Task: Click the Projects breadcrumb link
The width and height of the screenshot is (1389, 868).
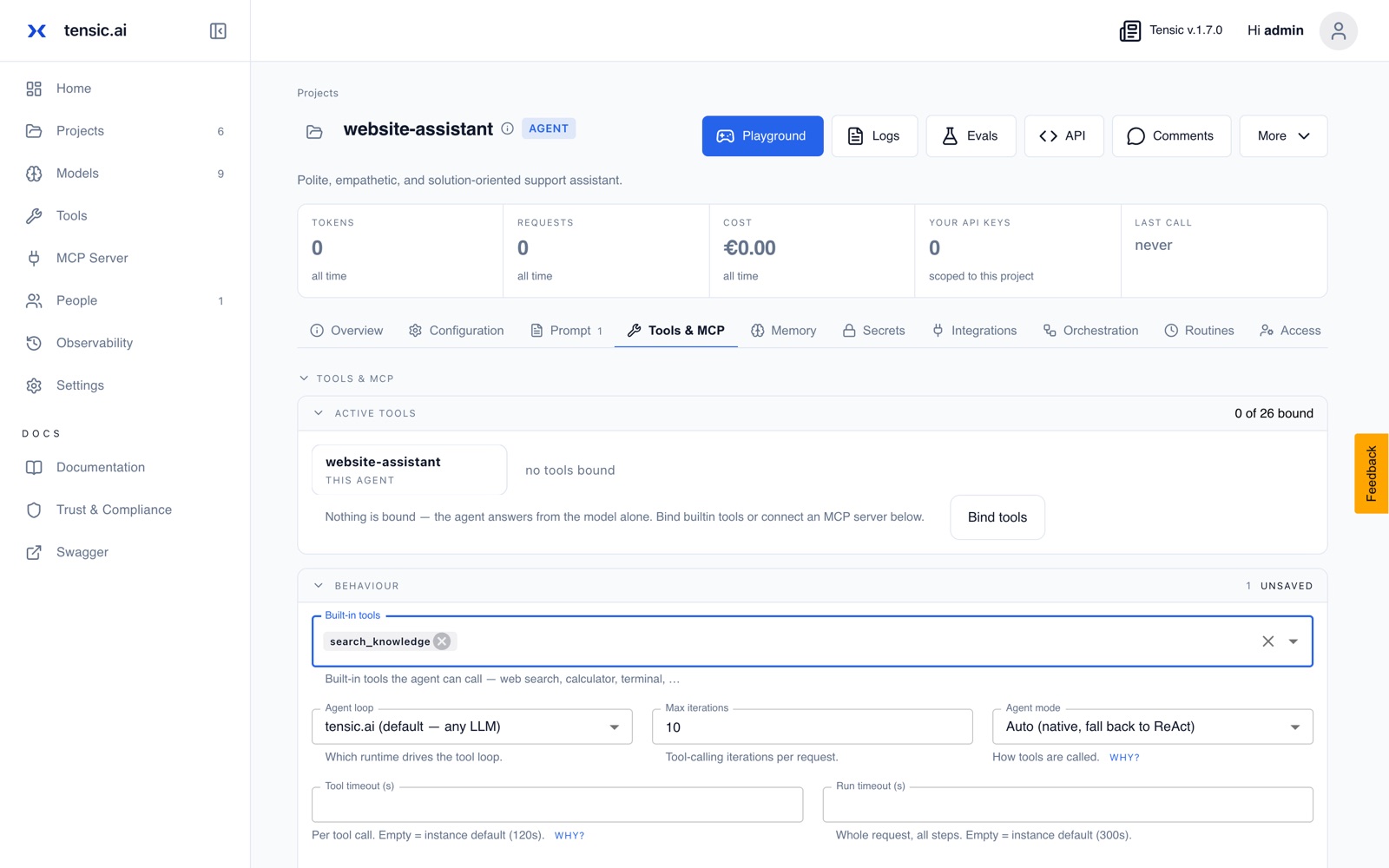Action: pos(318,93)
